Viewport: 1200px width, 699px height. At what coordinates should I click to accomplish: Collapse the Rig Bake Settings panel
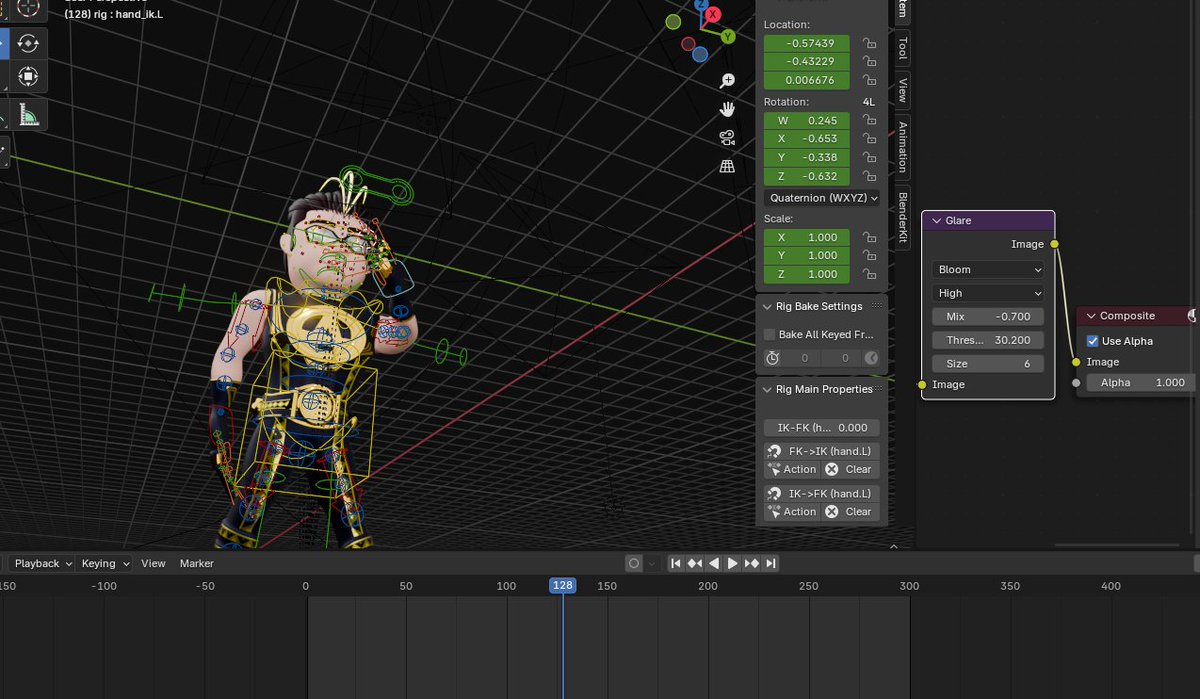pyautogui.click(x=767, y=306)
